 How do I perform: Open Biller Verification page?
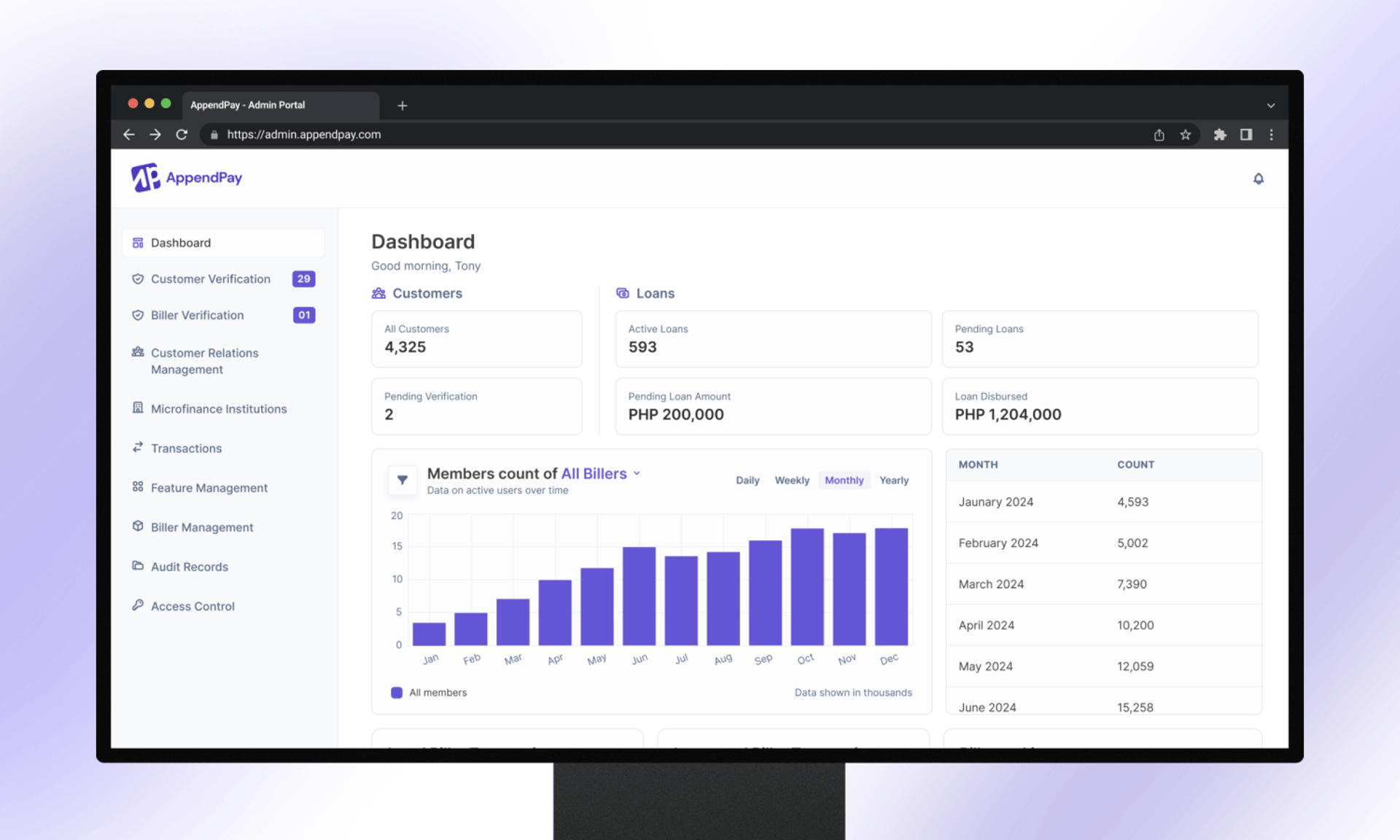click(223, 315)
